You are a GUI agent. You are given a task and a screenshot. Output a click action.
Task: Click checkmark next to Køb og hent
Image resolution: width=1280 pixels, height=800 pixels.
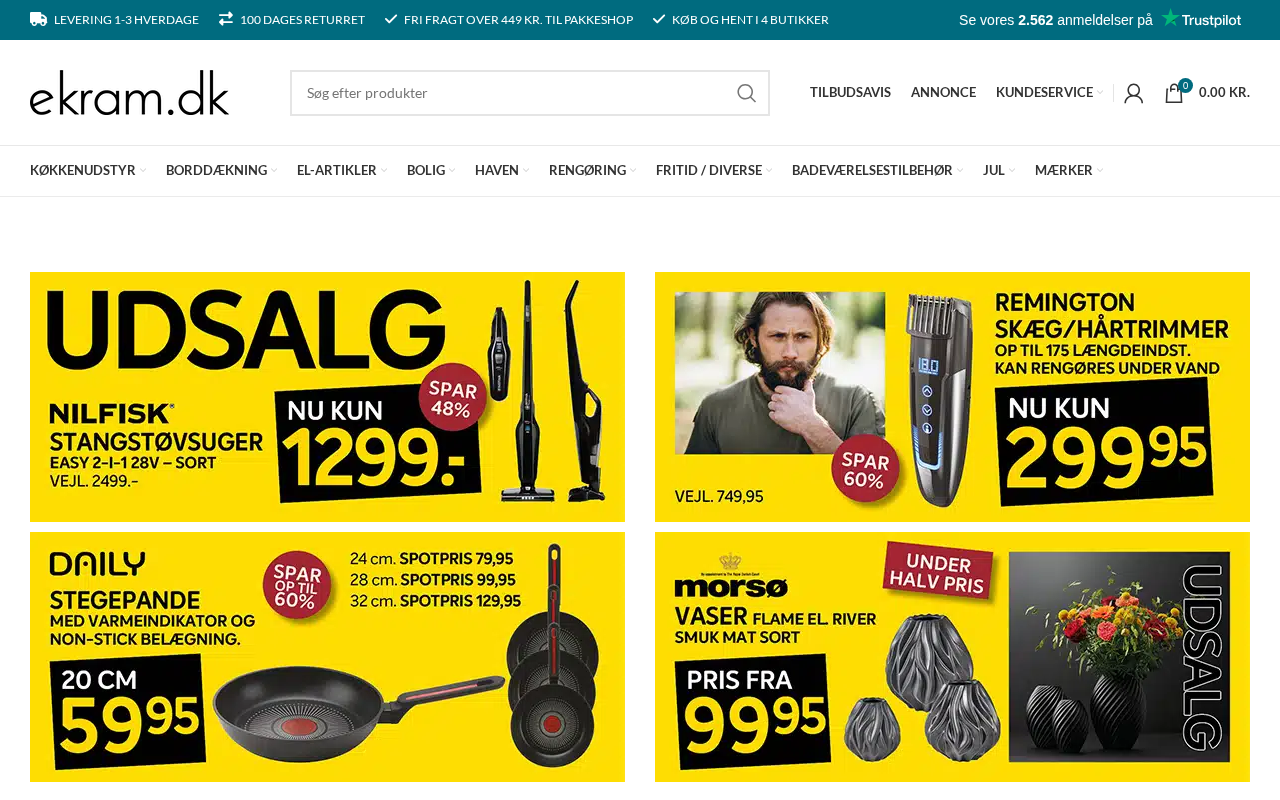[x=659, y=19]
